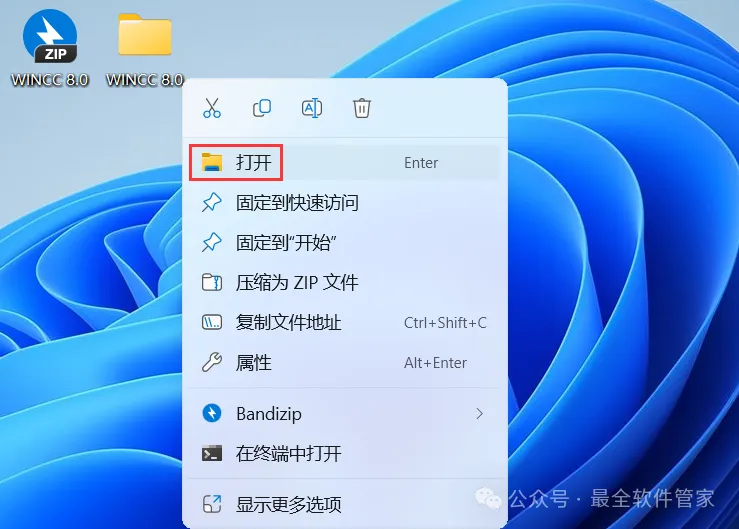The image size is (739, 529).
Task: Choose 打开 to open the folder
Action: coord(344,163)
